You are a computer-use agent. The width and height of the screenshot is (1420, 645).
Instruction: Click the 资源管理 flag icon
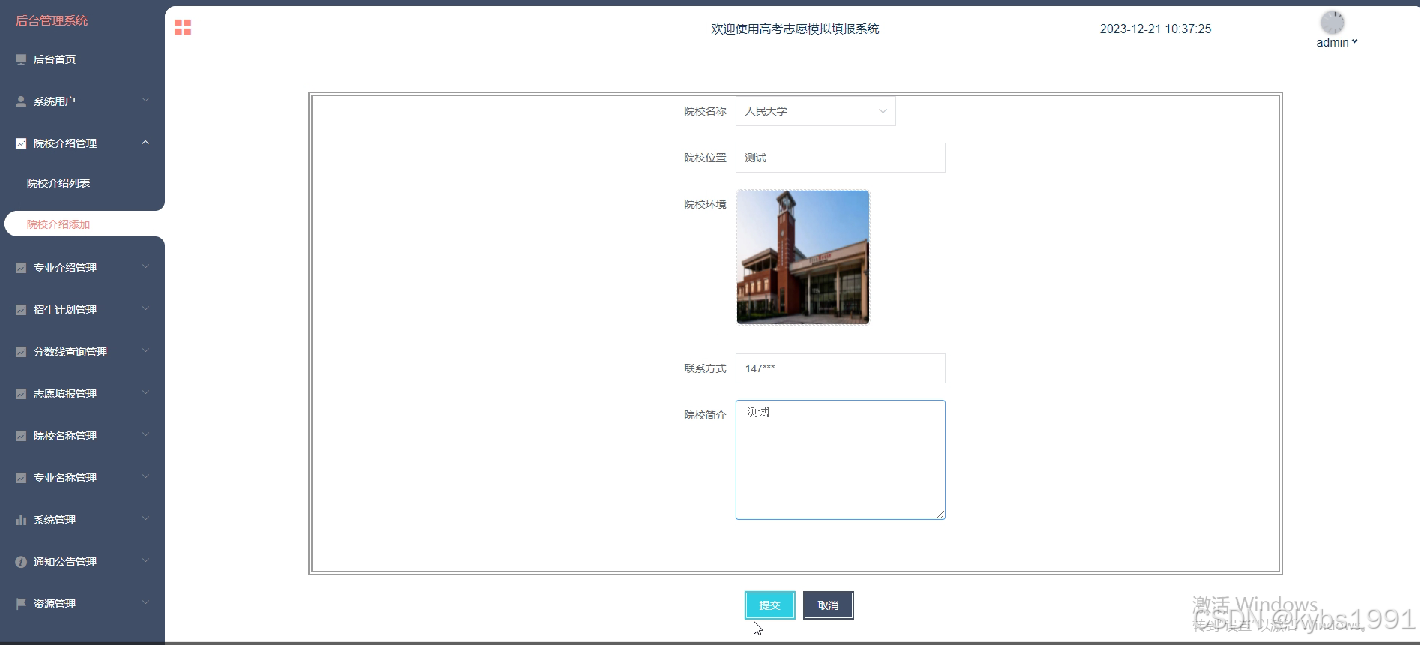pos(21,604)
